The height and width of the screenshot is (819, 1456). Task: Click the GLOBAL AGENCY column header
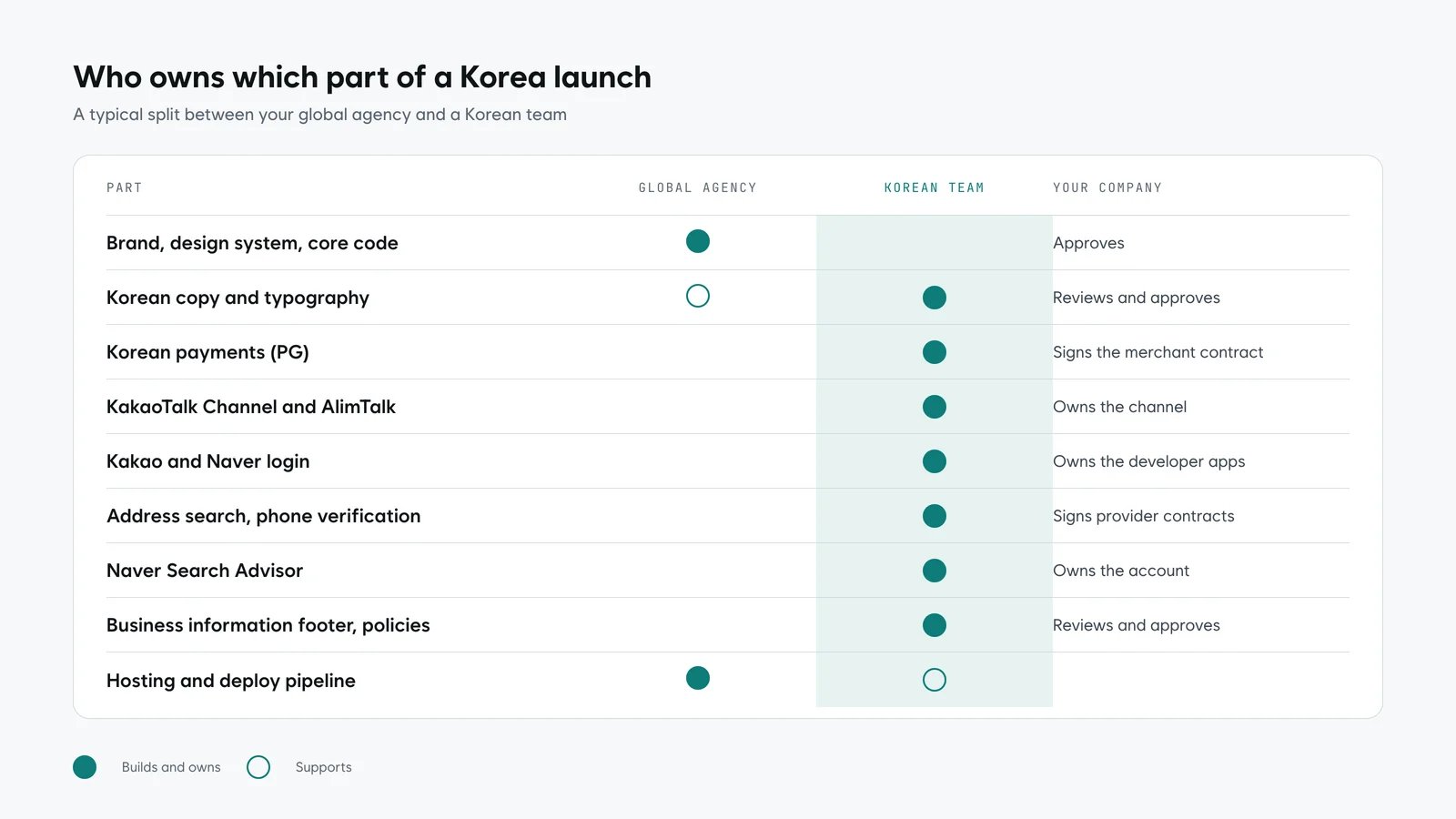pos(698,187)
